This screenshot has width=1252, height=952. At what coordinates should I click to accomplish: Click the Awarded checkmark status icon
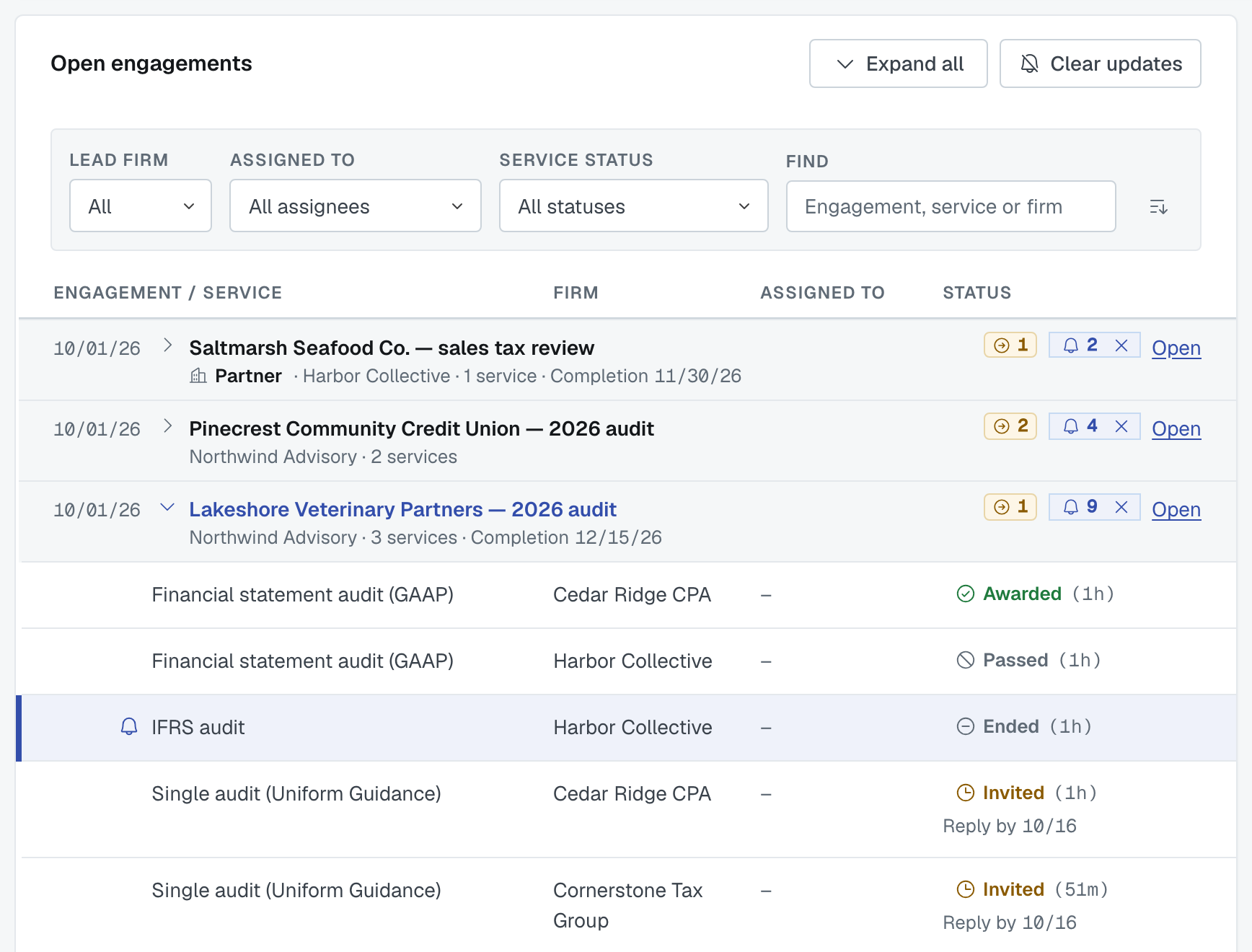click(966, 594)
